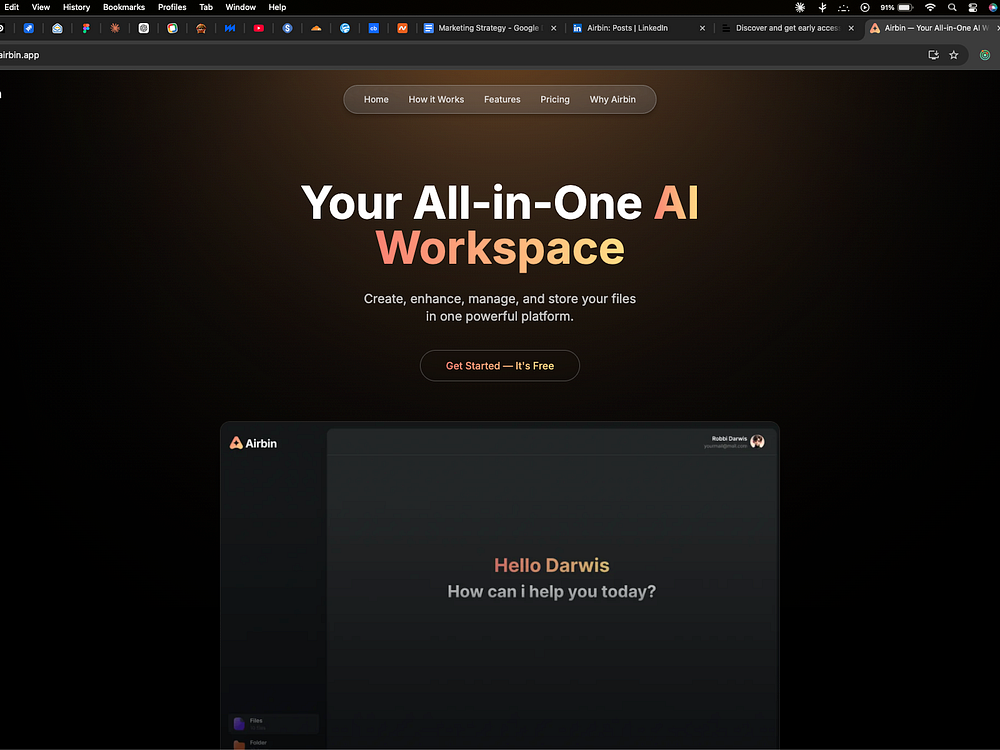Click the Robbi Darwis name in preview
The image size is (1000, 750).
(729, 439)
